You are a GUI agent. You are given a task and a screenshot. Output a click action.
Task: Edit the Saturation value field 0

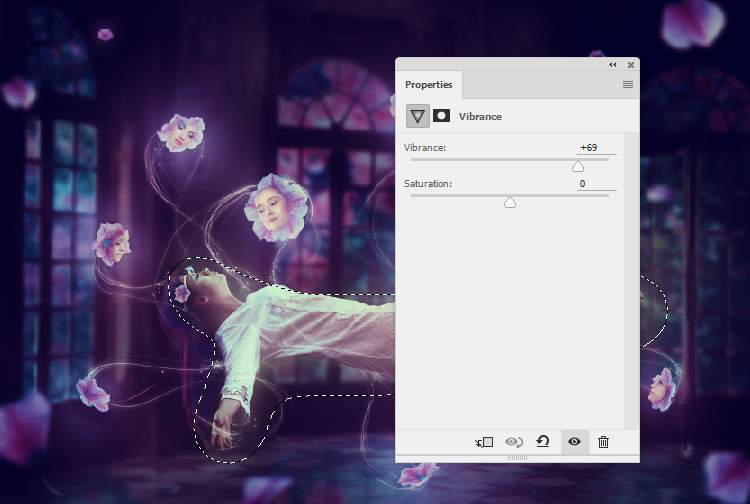pos(596,184)
